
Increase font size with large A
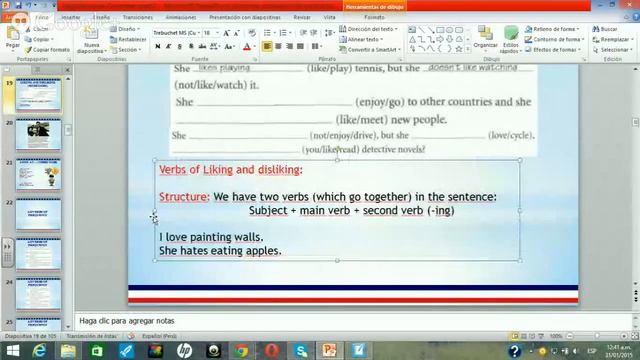pyautogui.click(x=227, y=33)
